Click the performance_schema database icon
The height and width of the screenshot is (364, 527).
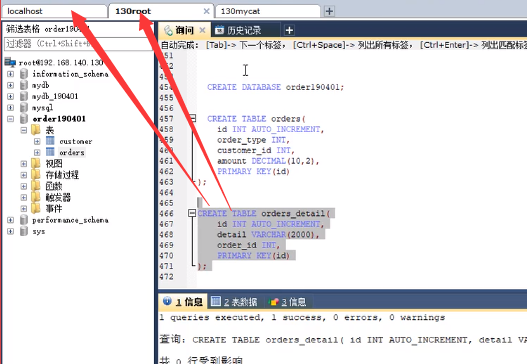click(24, 220)
